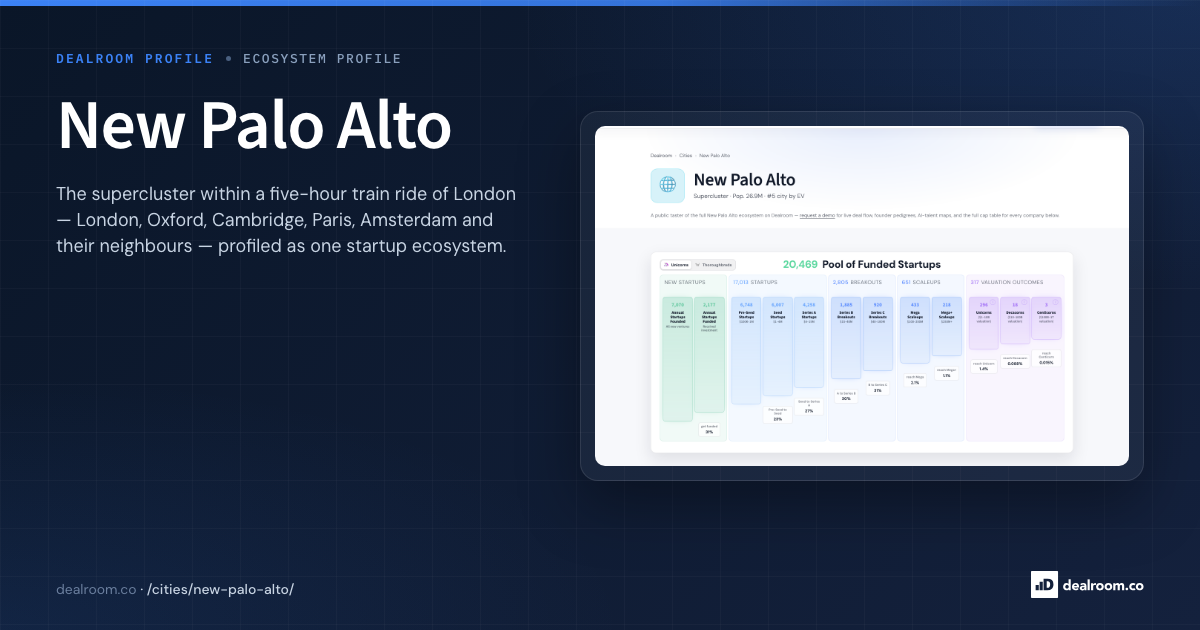This screenshot has width=1200, height=630.
Task: Click the Pre-Seed Startups column
Action: click(x=746, y=350)
